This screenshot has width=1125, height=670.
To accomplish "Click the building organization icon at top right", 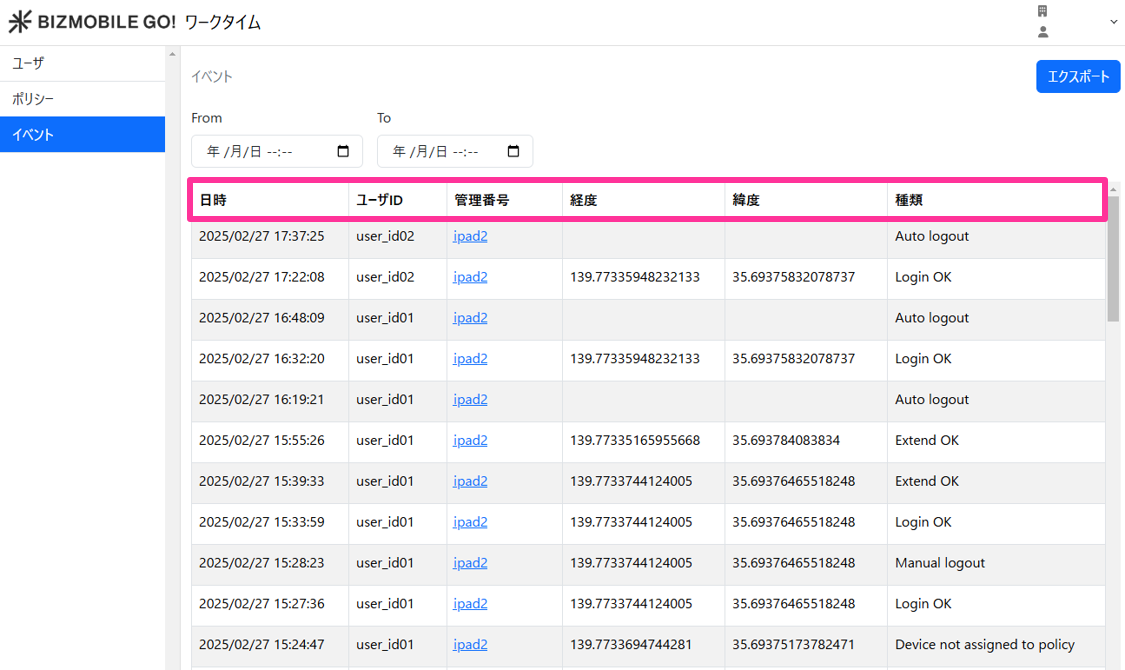I will (x=1042, y=11).
